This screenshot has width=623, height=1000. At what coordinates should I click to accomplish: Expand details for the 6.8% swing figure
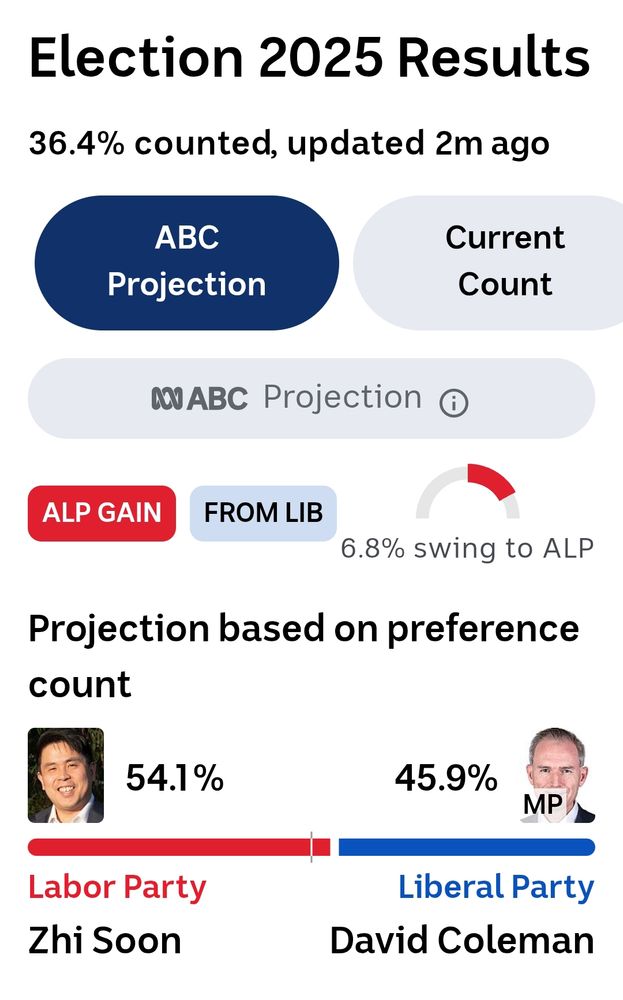tap(466, 548)
